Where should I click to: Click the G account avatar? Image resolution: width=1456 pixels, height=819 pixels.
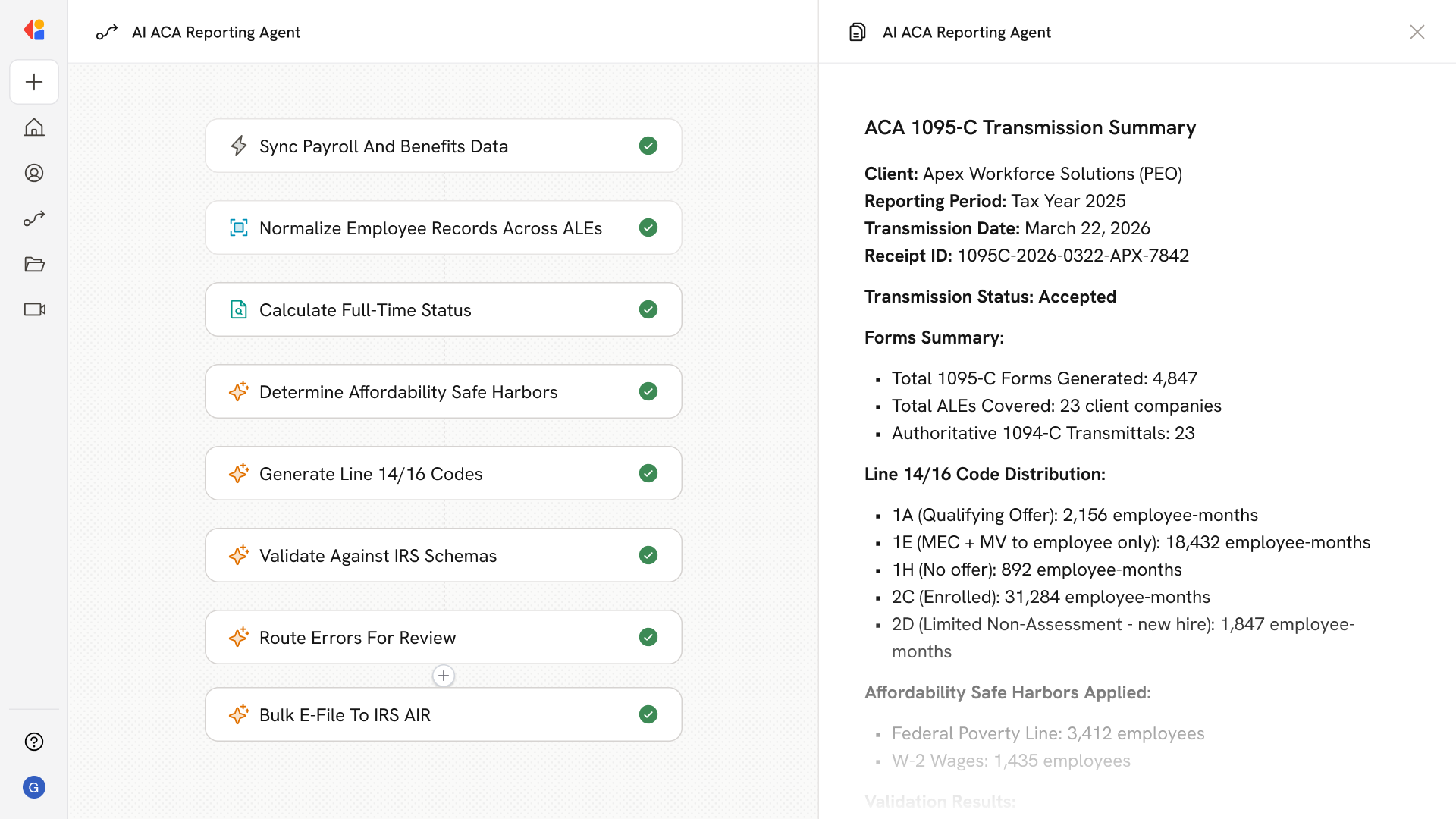point(34,787)
